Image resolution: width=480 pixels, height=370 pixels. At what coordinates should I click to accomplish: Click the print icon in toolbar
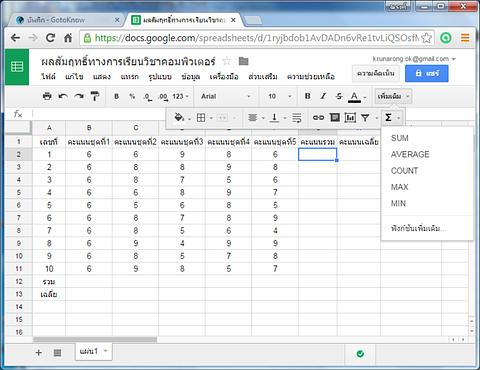click(47, 96)
